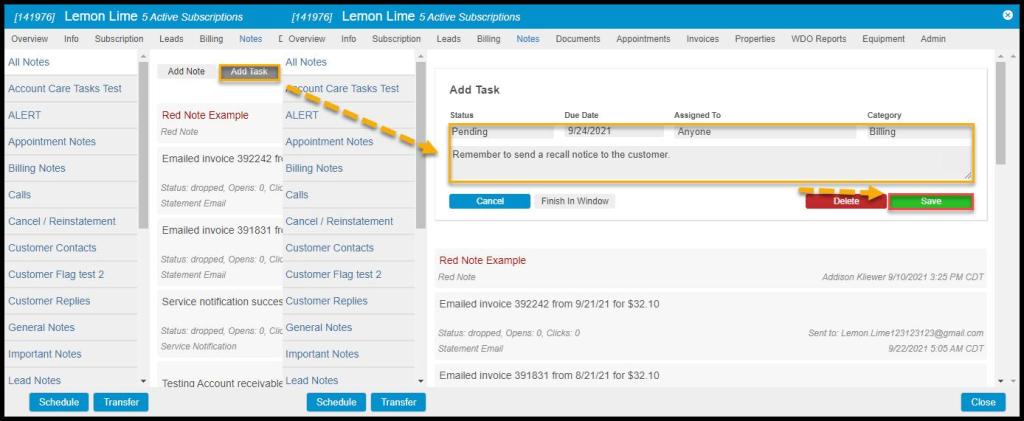Viewport: 1024px width, 421px height.
Task: Click the bottom right Close button
Action: click(x=982, y=402)
